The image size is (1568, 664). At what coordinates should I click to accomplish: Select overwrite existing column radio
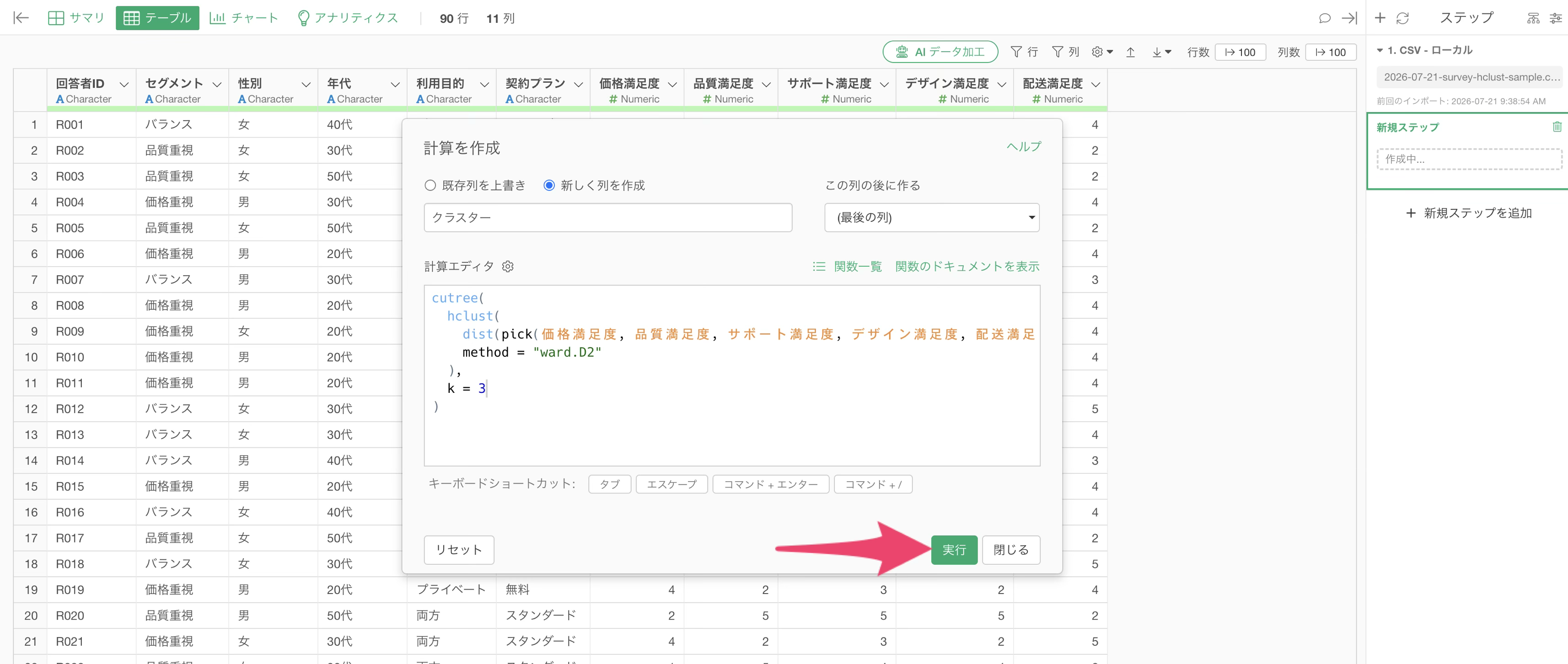tap(430, 185)
